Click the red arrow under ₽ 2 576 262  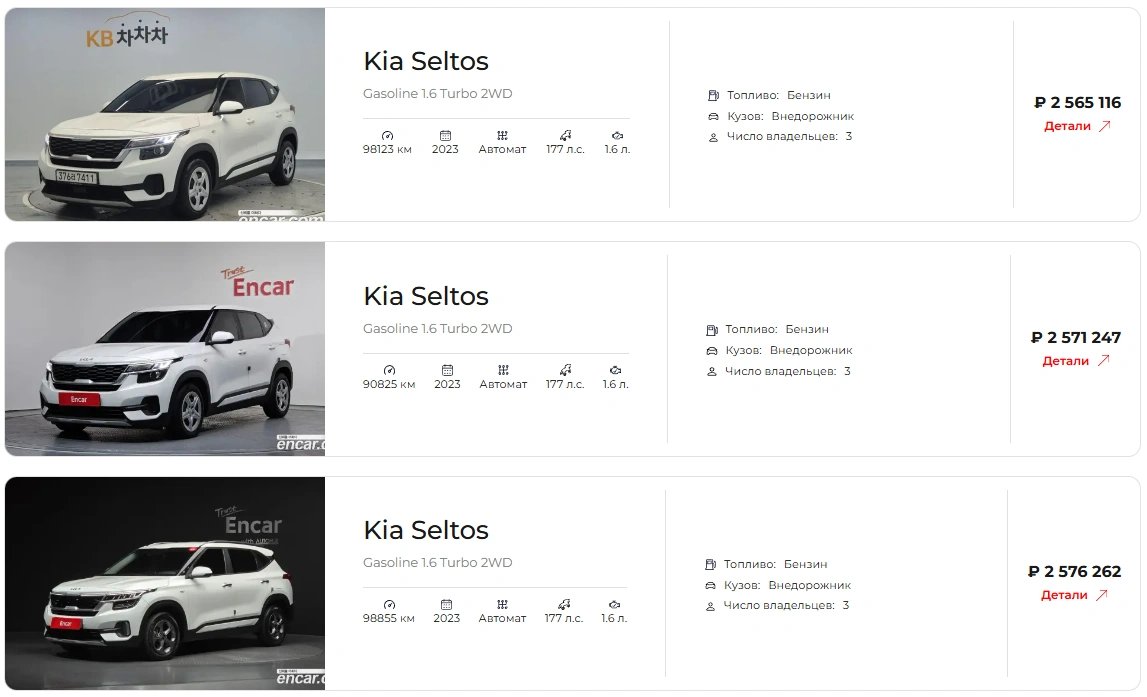[1101, 595]
